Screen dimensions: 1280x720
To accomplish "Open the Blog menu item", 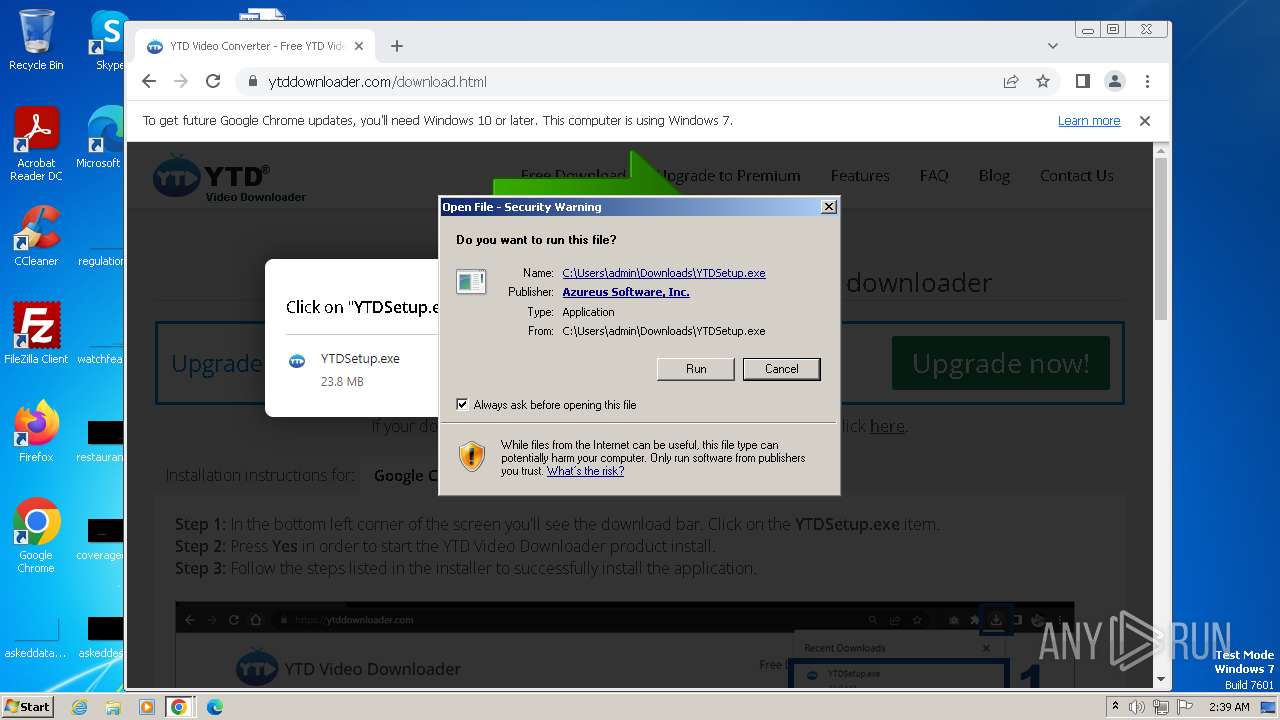I will tap(994, 176).
